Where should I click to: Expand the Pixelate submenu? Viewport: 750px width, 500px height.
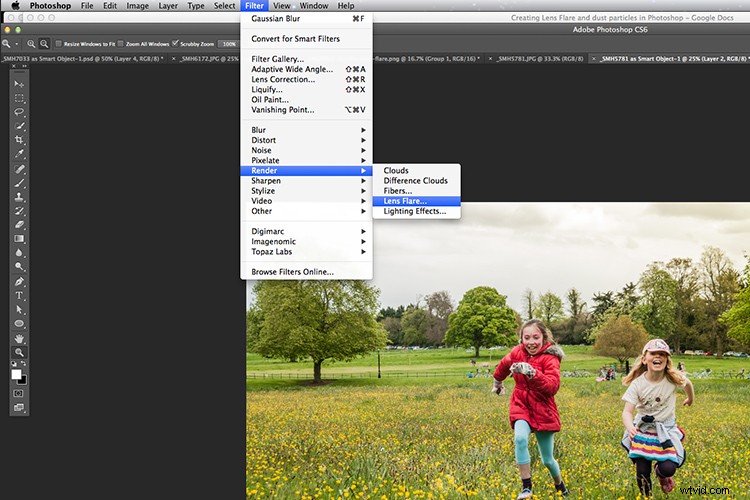306,160
